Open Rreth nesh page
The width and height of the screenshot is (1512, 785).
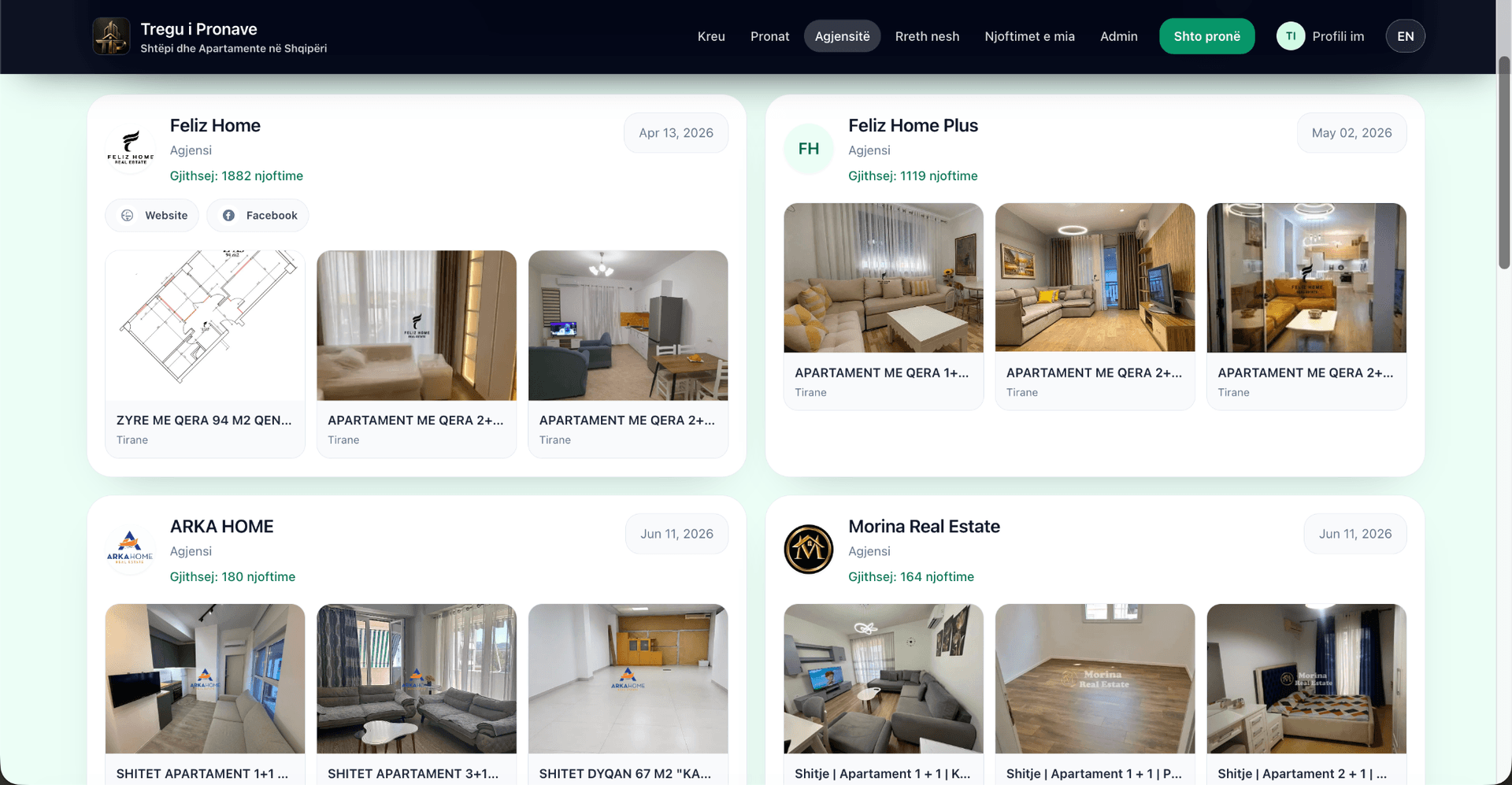(927, 36)
